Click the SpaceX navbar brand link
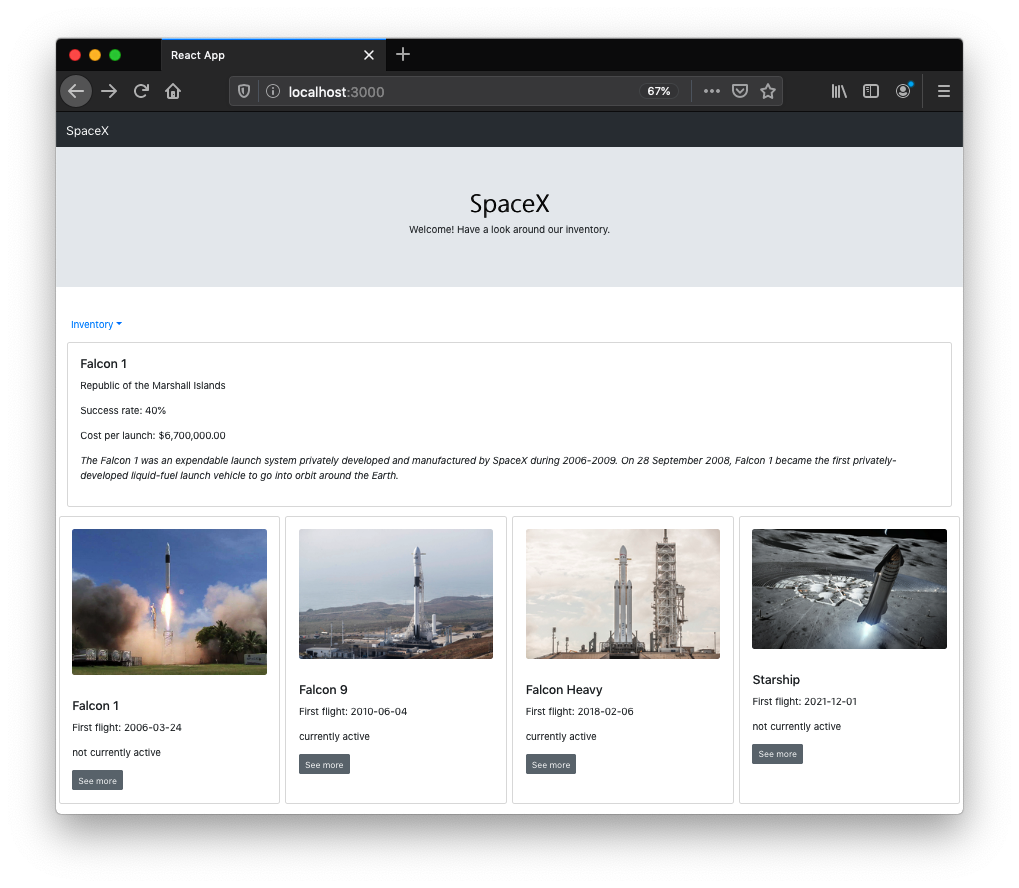1019x888 pixels. pyautogui.click(x=86, y=130)
